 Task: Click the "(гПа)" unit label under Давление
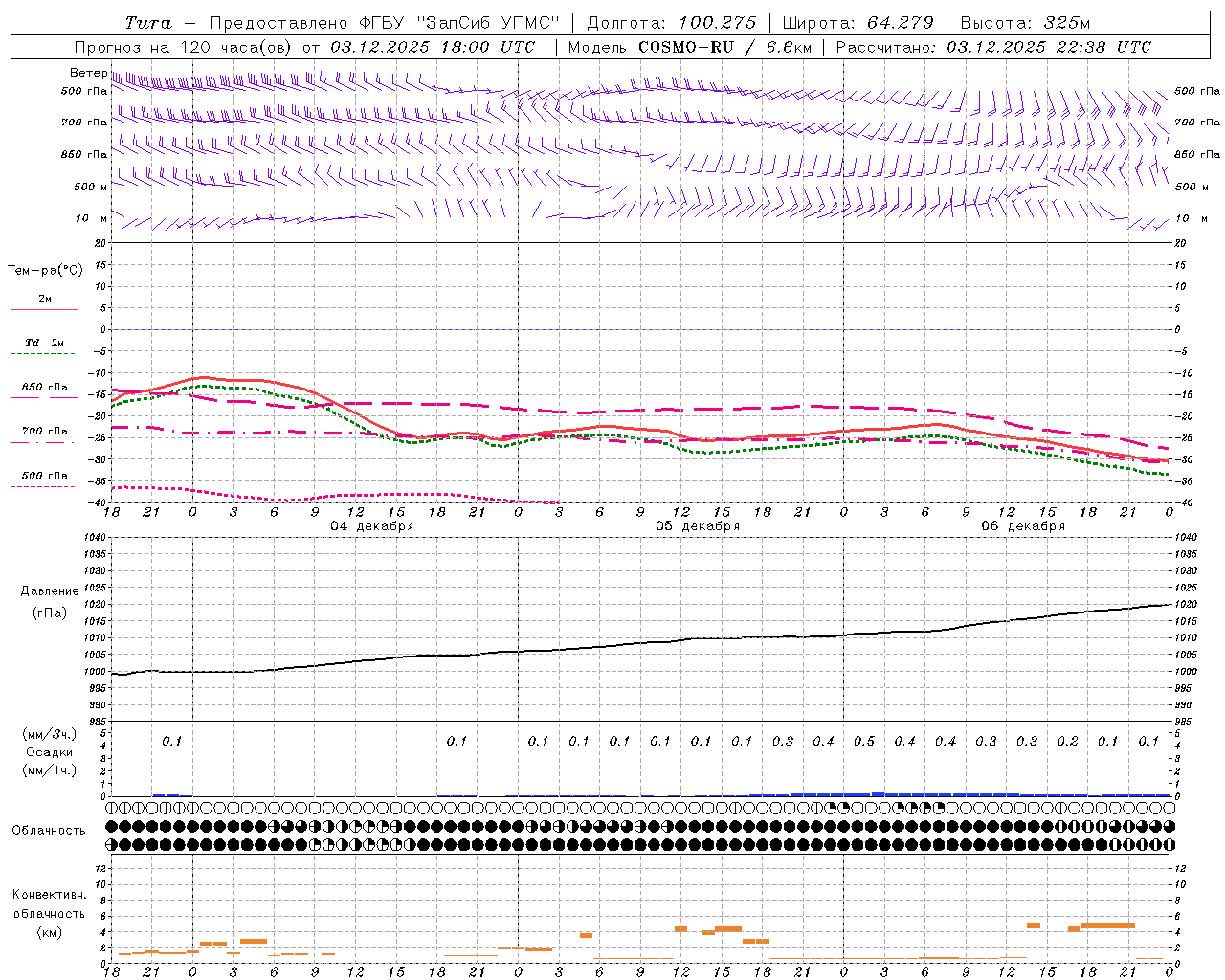click(x=50, y=613)
